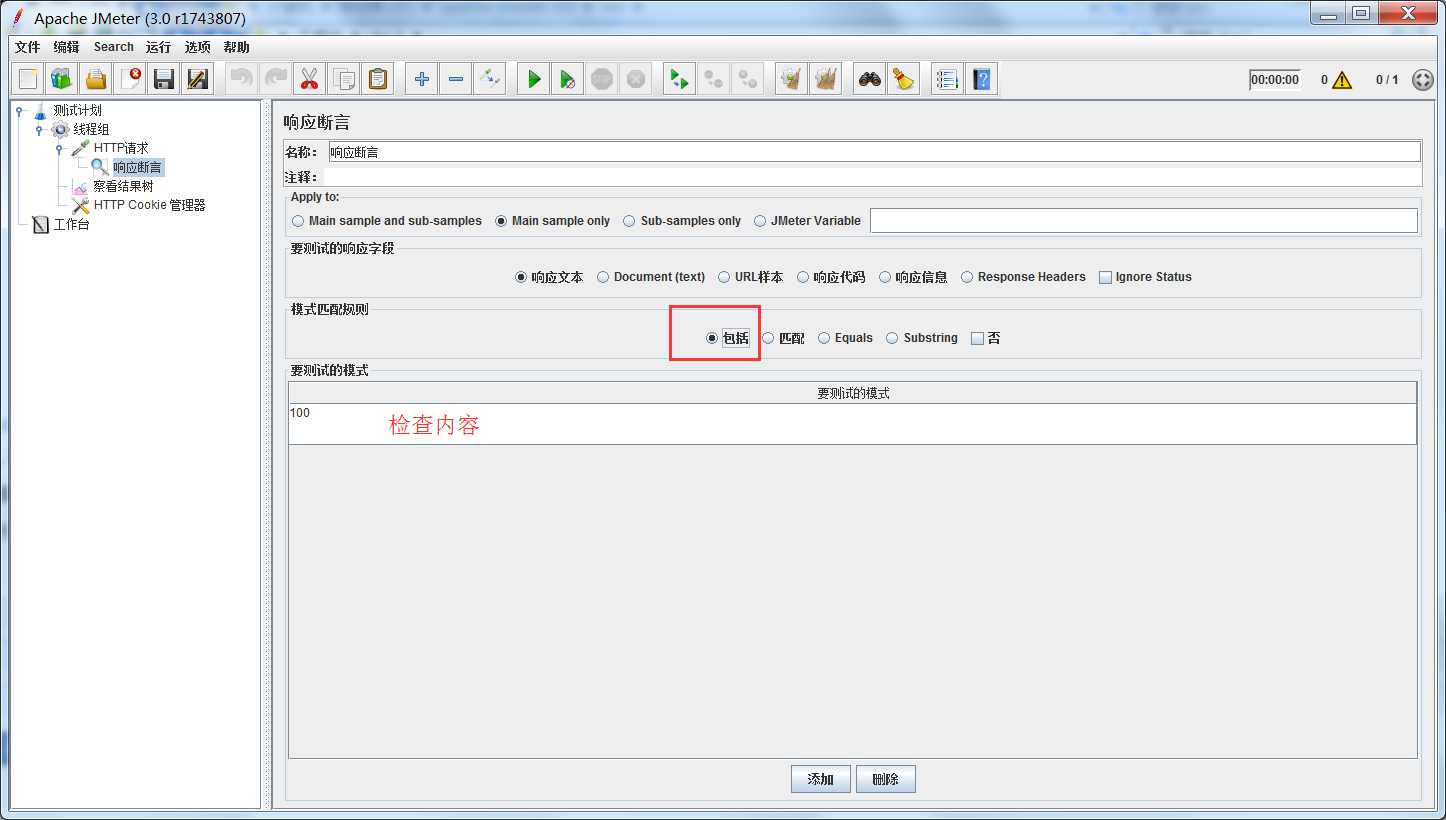Screen dimensions: 1446x820
Task: Open the 编辑 menu
Action: click(67, 47)
